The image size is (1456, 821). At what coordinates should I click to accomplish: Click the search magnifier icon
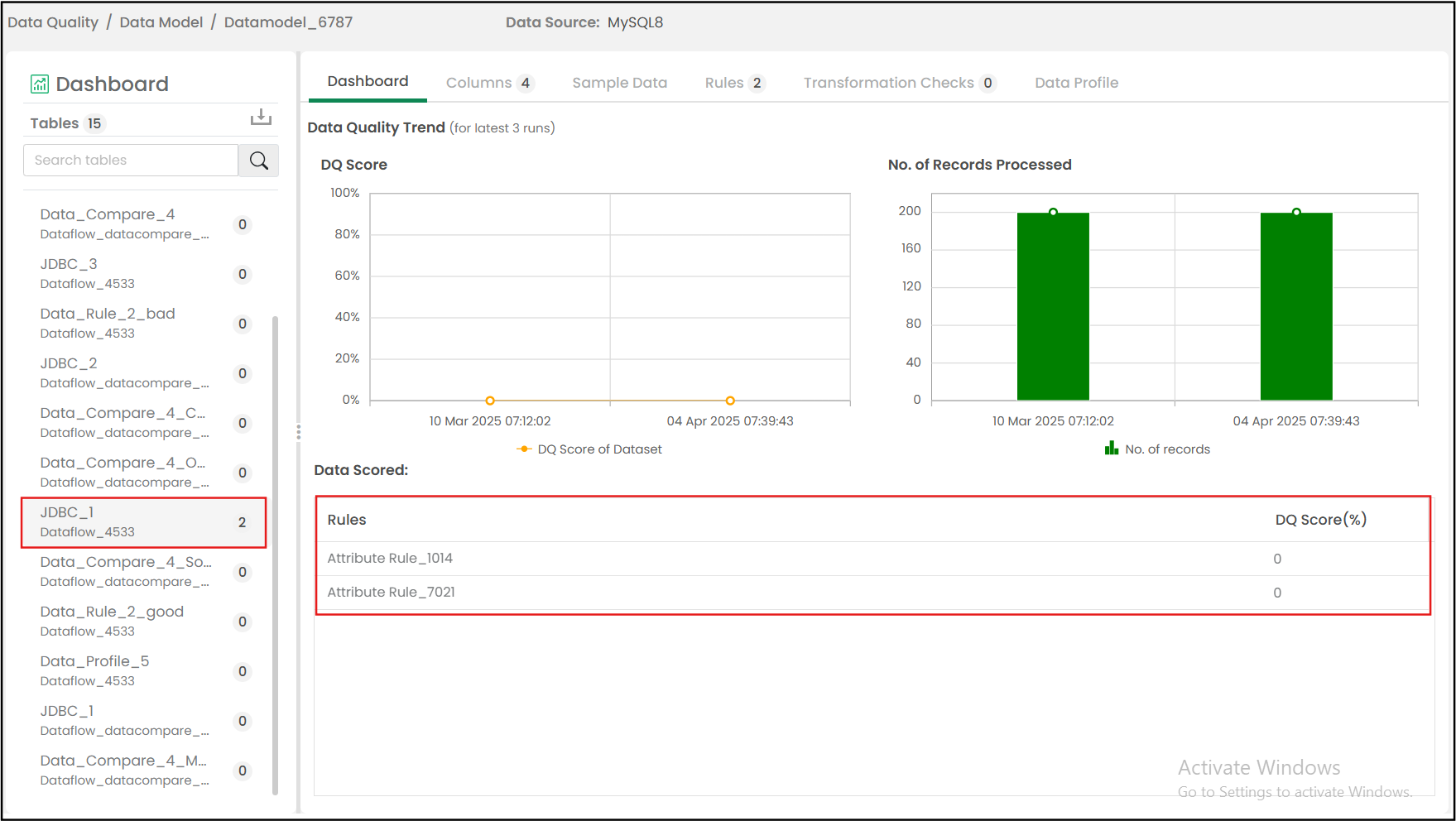coord(258,161)
